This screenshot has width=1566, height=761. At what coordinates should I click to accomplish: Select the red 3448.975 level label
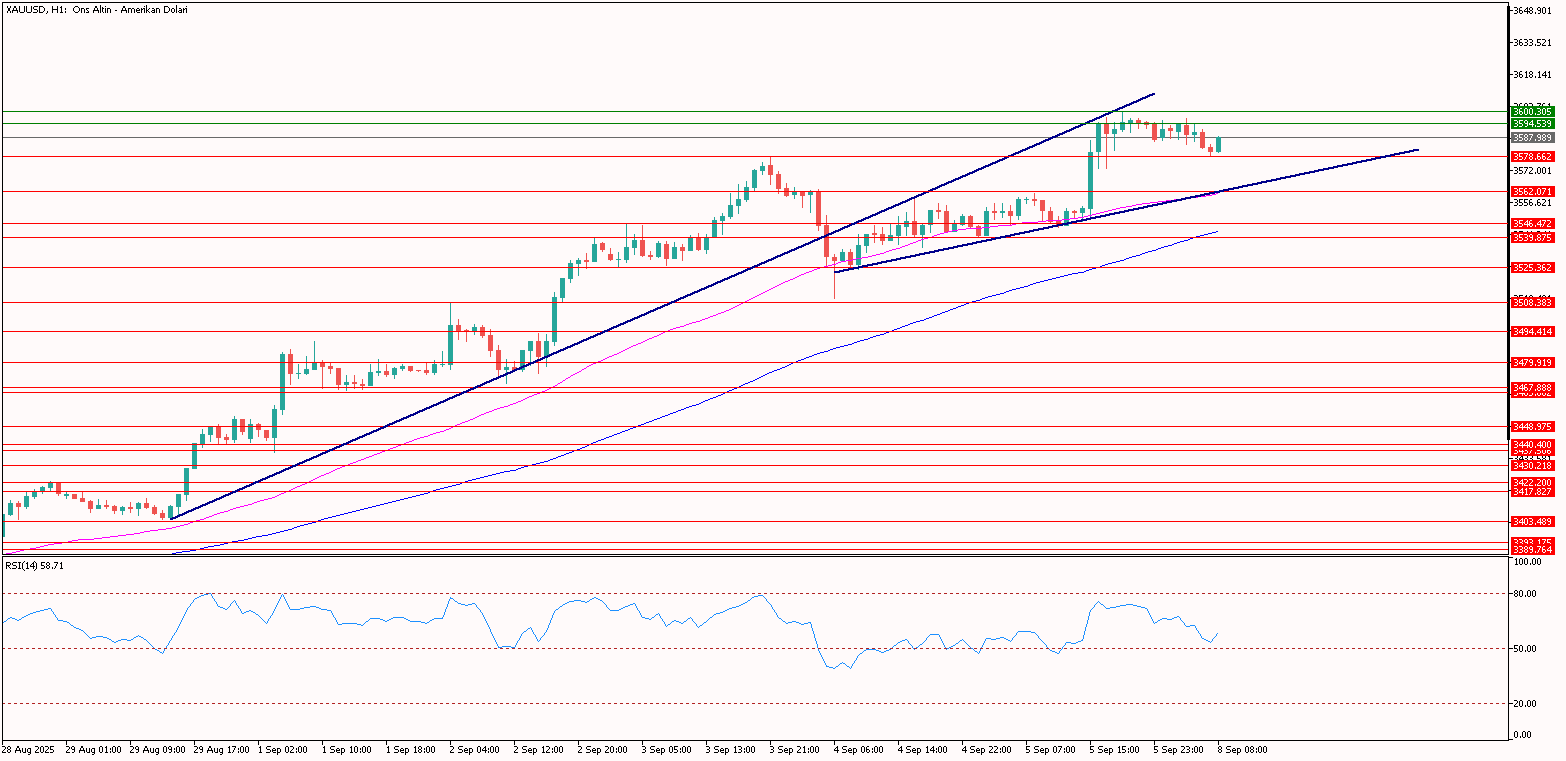(x=1531, y=427)
